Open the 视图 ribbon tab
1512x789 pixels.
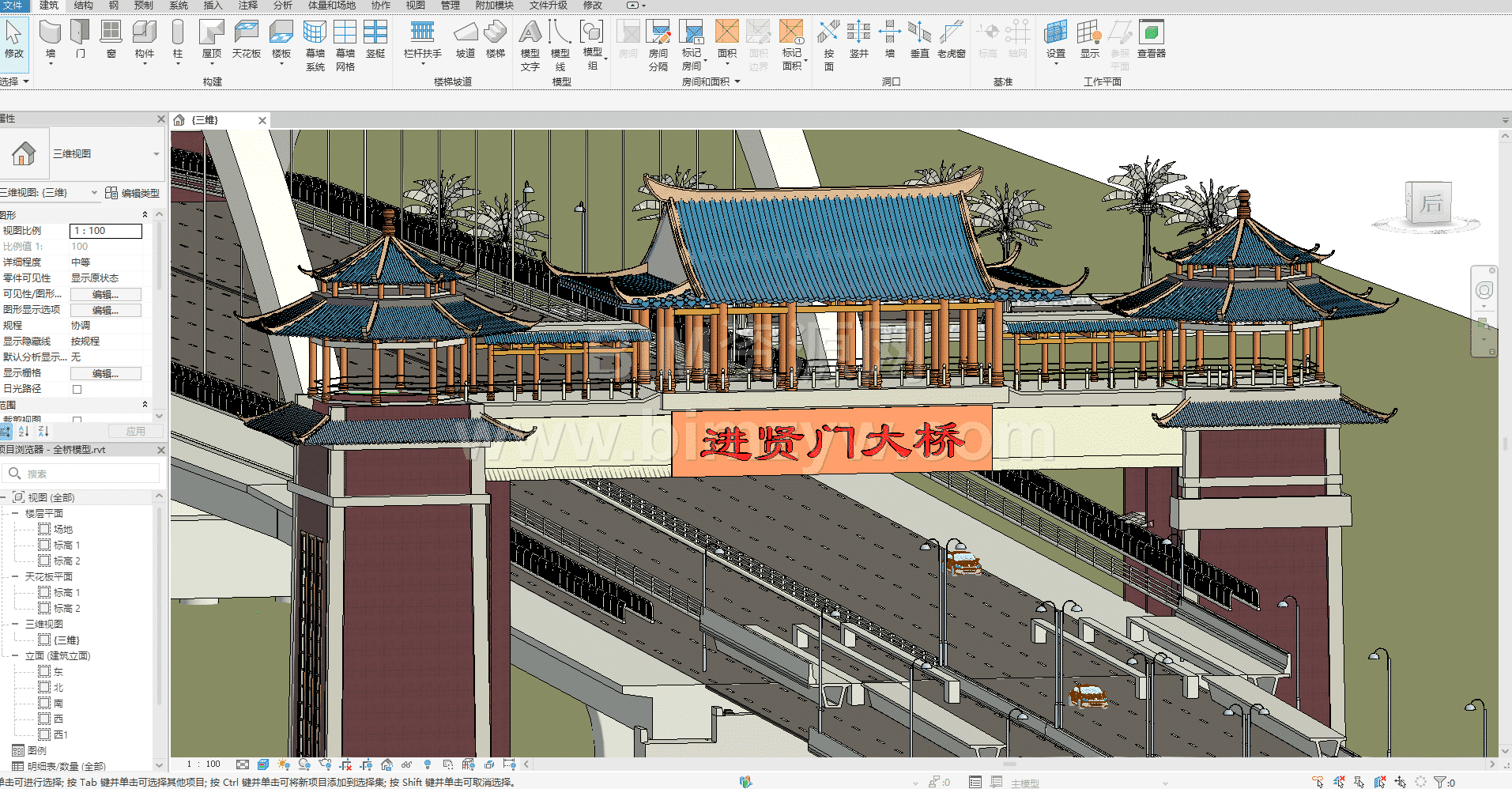(x=415, y=6)
